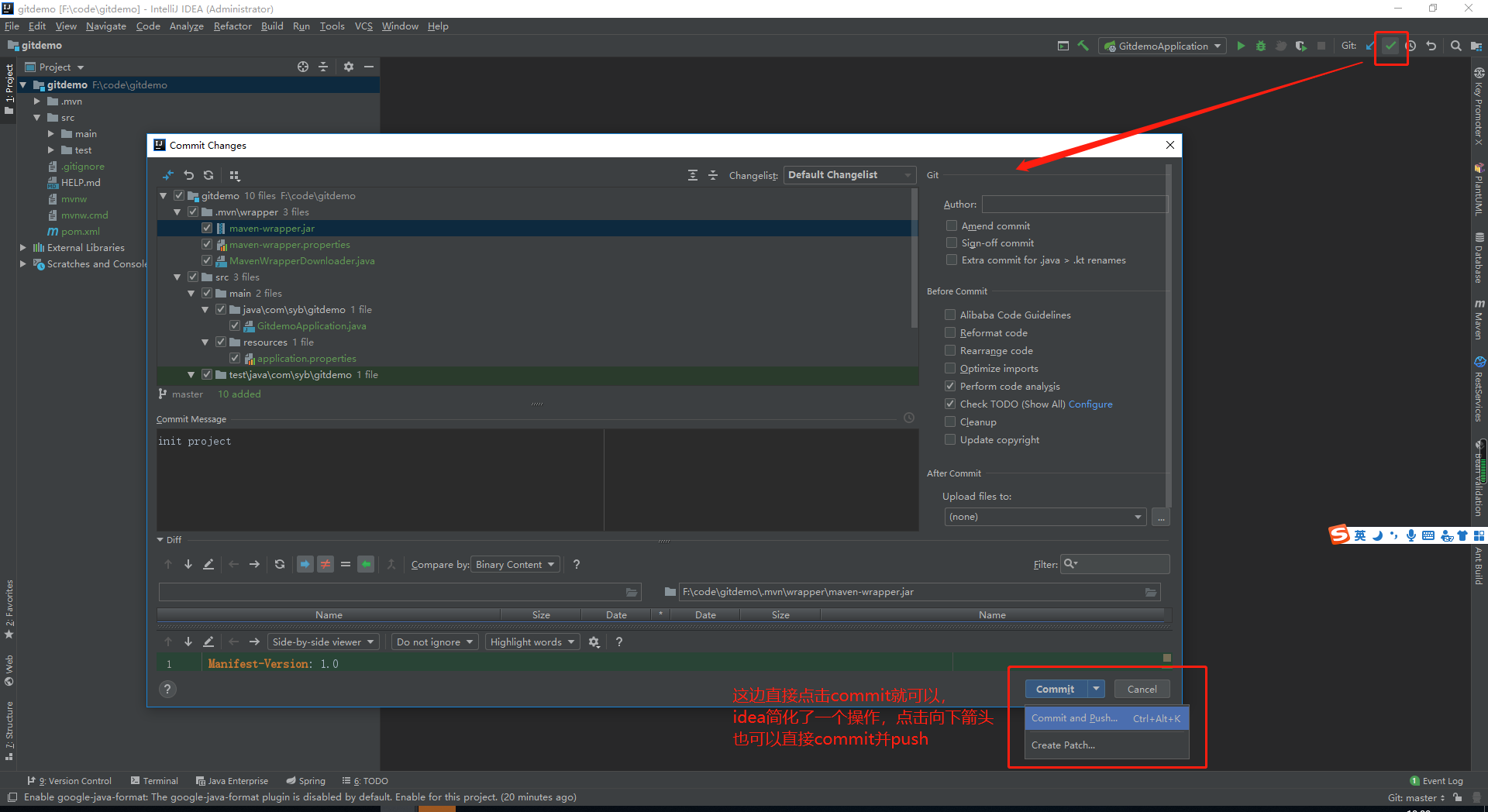1488x812 pixels.
Task: Select Commit and Push menu entry
Action: click(1107, 718)
